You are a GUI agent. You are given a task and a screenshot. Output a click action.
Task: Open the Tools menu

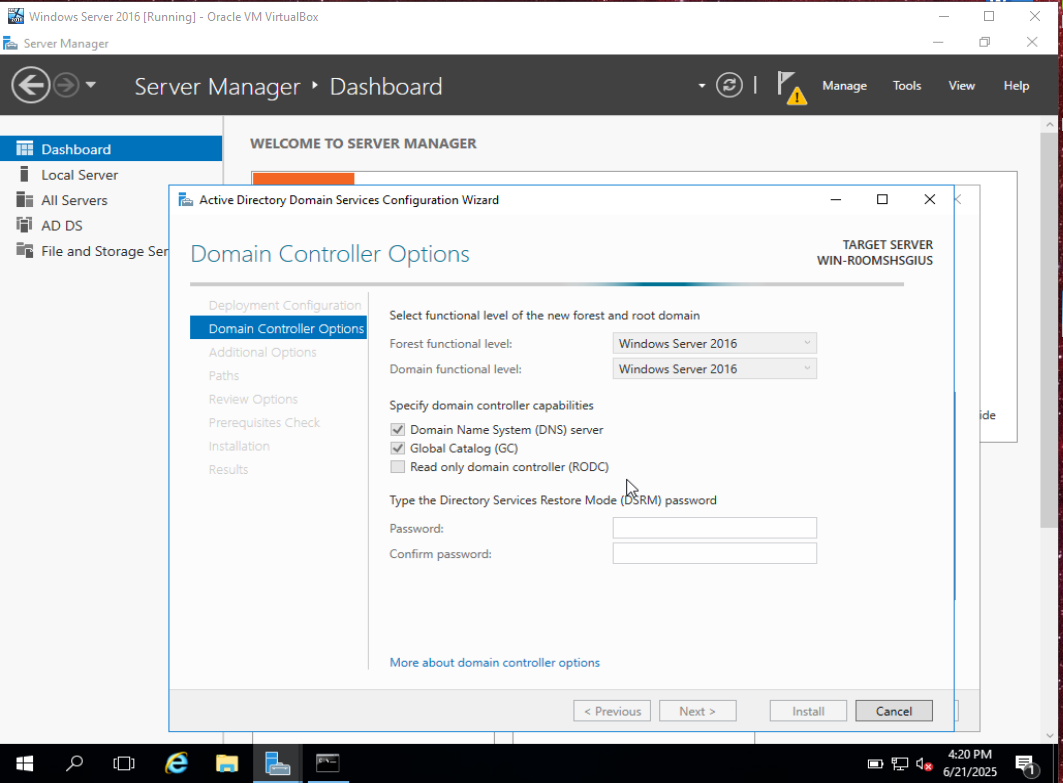pyautogui.click(x=906, y=85)
